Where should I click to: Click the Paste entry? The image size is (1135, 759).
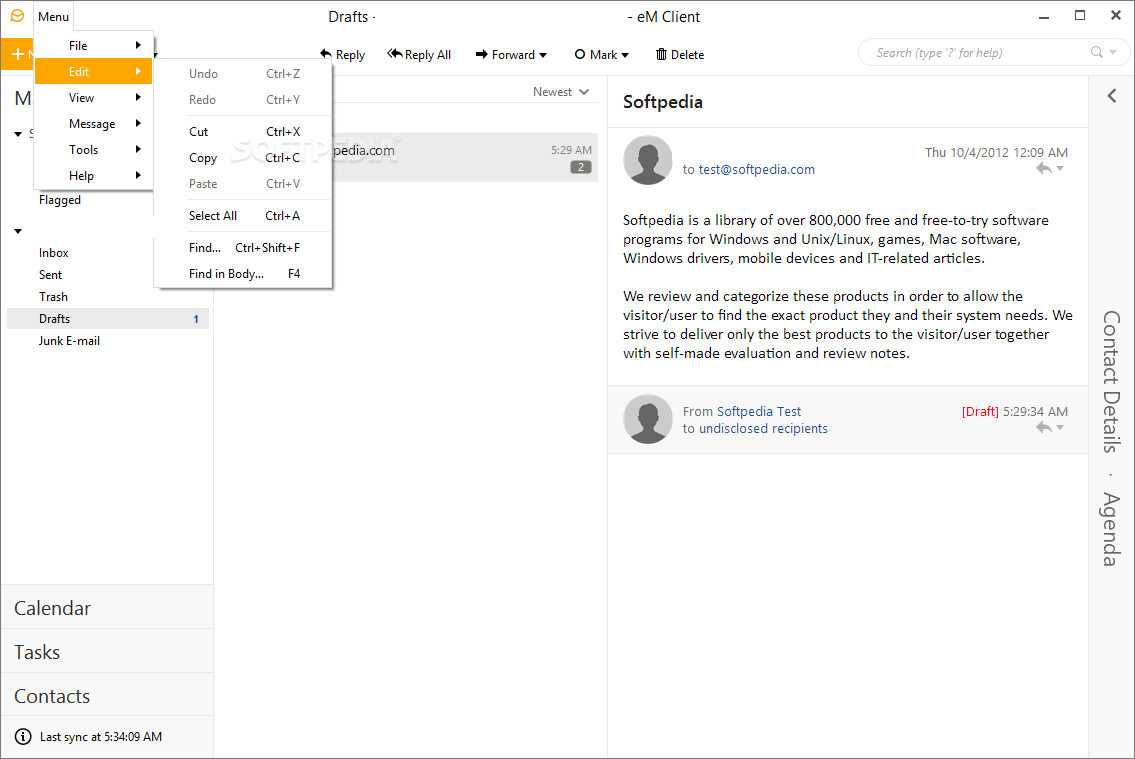pos(244,184)
